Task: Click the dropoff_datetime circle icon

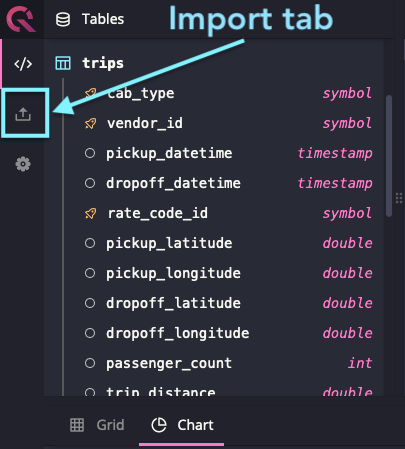Action: click(90, 183)
